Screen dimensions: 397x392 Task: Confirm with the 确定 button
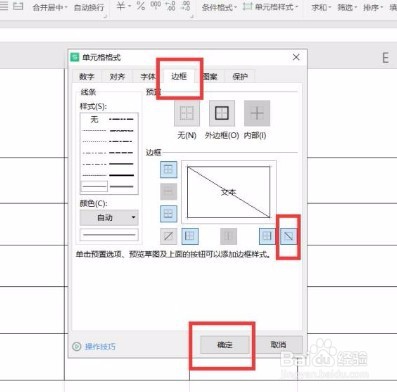(x=225, y=345)
